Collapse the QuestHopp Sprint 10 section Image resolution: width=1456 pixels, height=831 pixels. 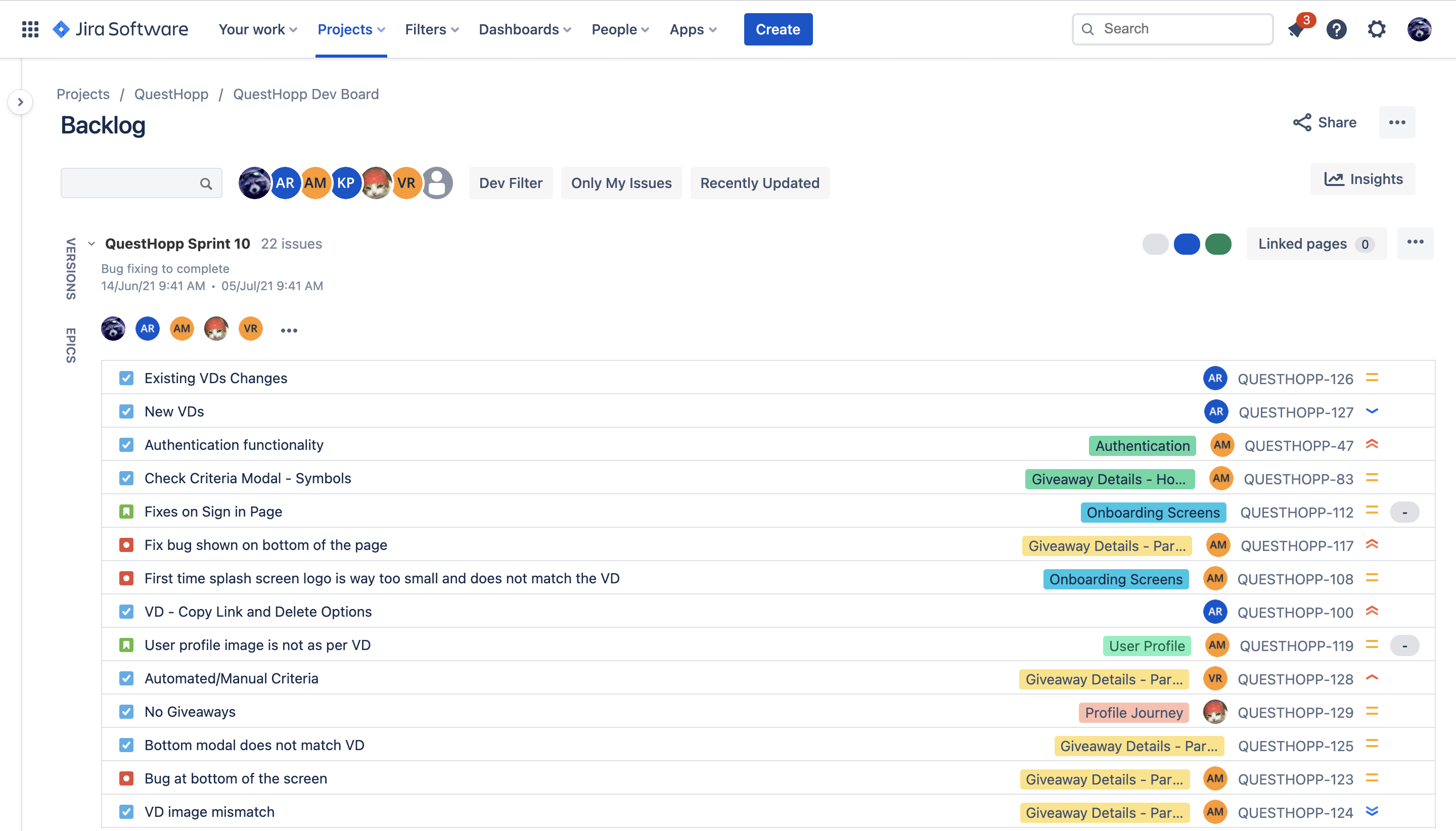tap(92, 244)
